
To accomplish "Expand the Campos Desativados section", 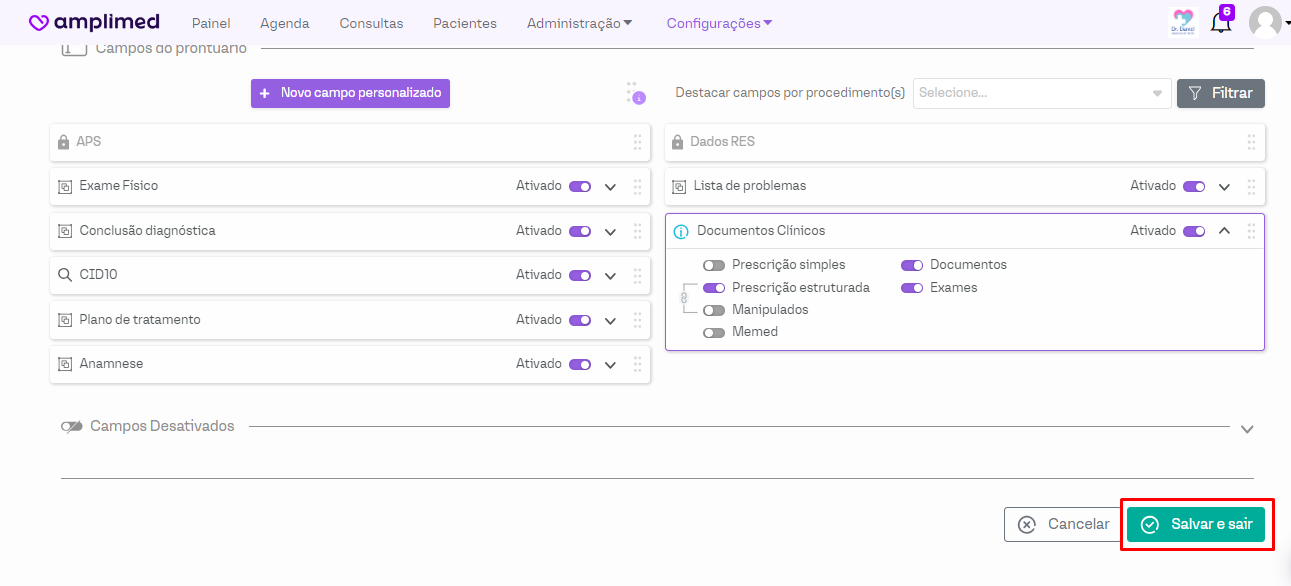I will click(x=1246, y=429).
